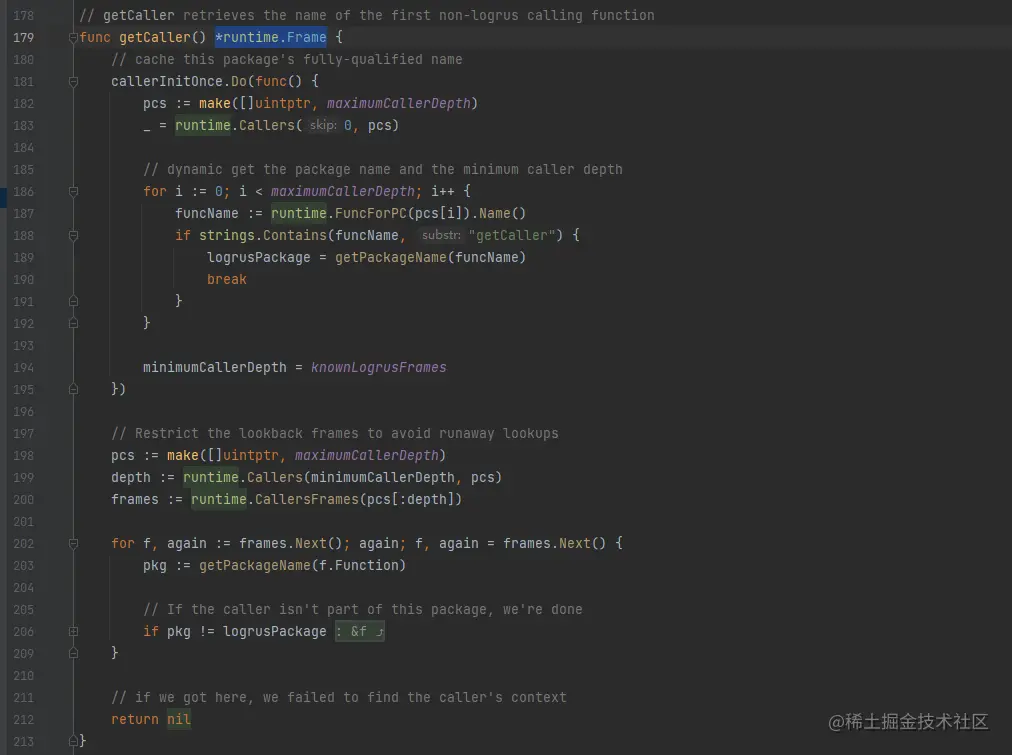Viewport: 1012px width, 755px height.
Task: Click the "getCaller" string literal on line 188
Action: 511,236
